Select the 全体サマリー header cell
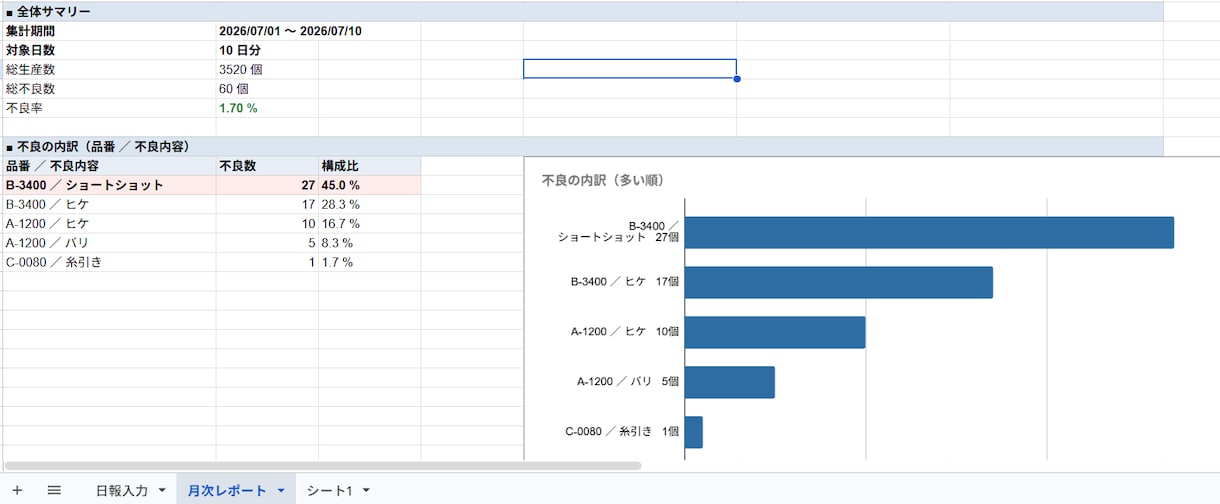 [x=582, y=12]
